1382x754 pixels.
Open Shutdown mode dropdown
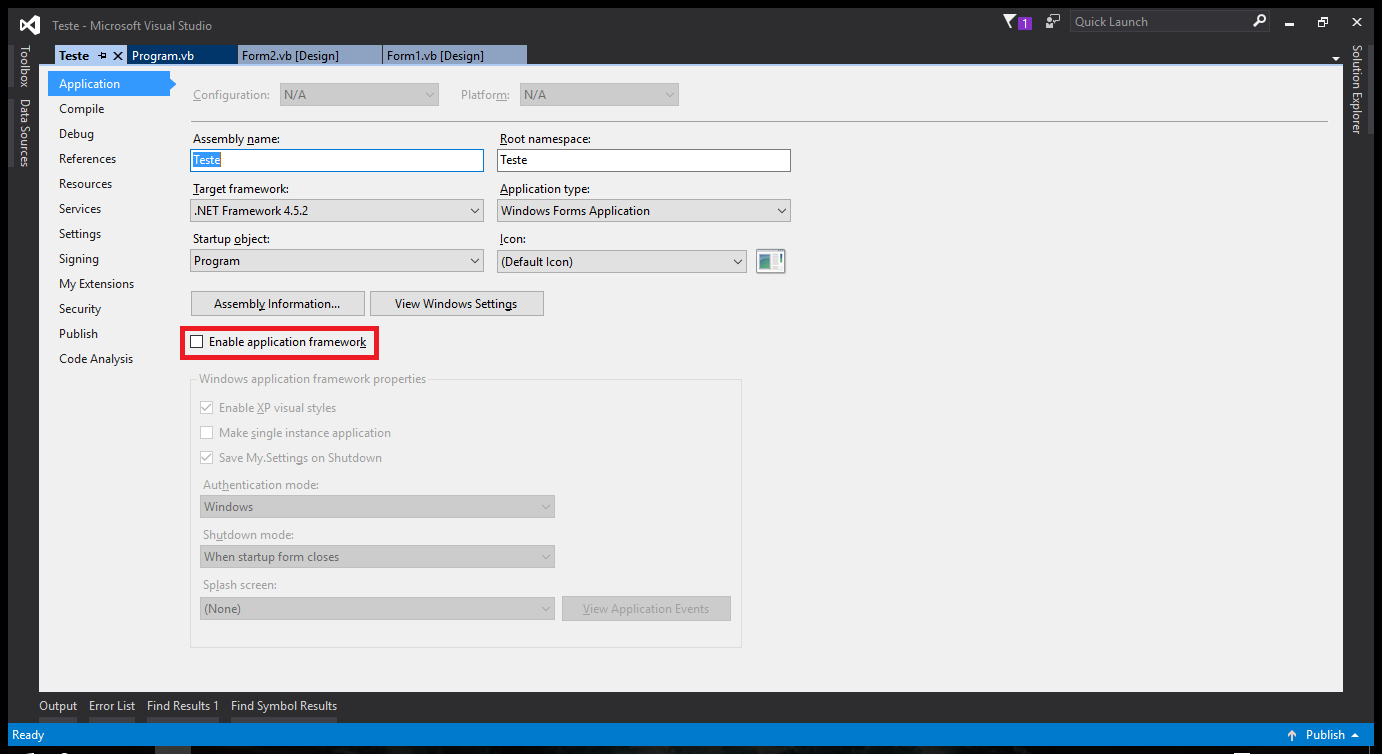coord(377,557)
